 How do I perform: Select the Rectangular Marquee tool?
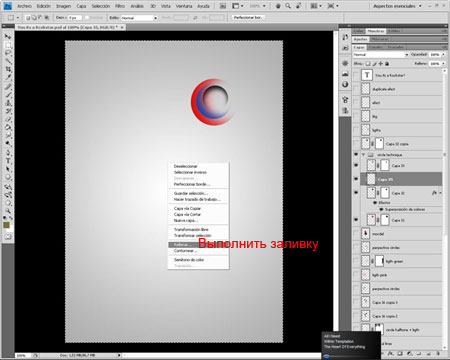[8, 45]
